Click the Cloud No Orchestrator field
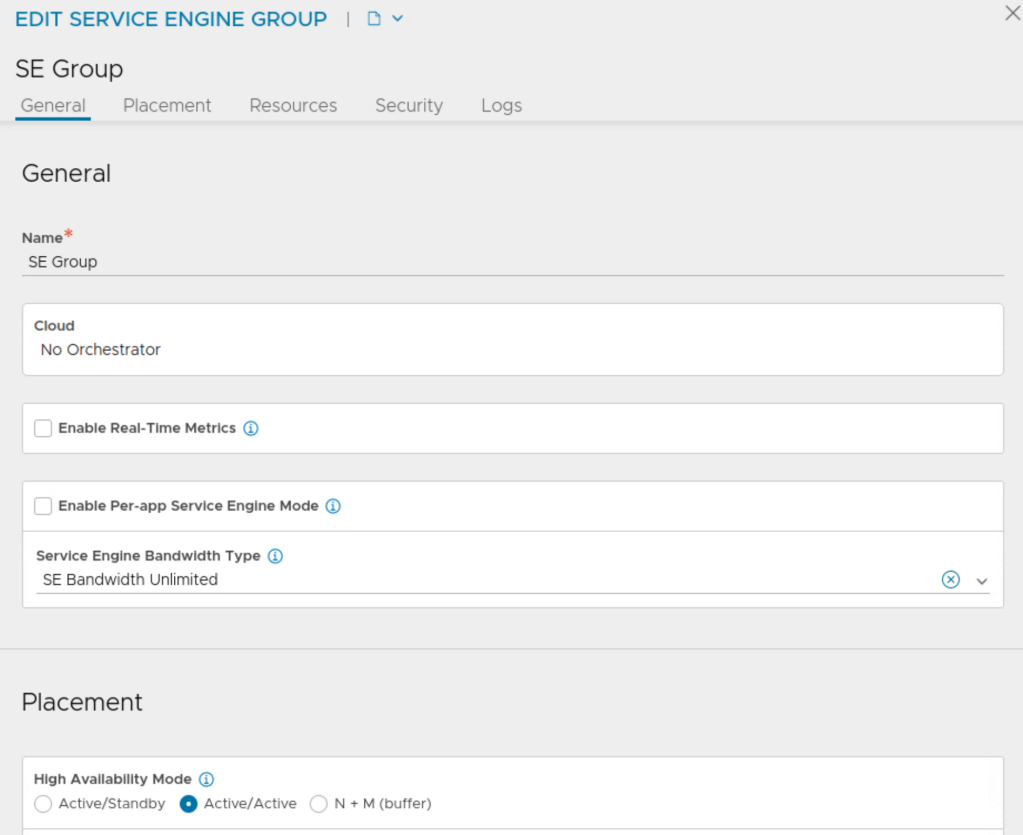The image size is (1023, 835). click(512, 349)
